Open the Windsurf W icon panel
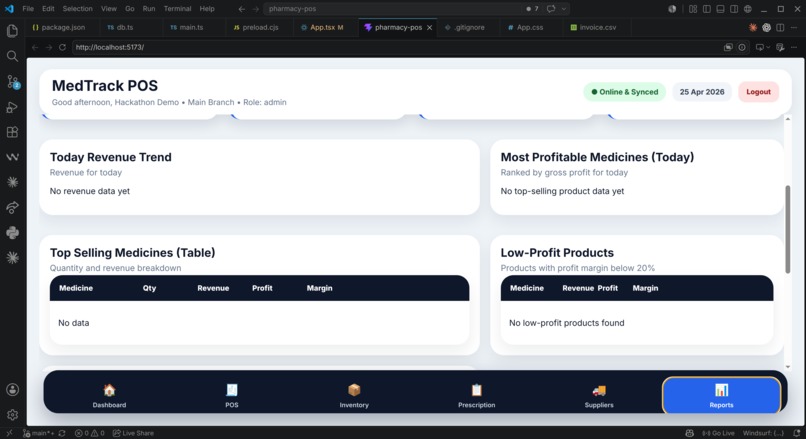 (12, 157)
